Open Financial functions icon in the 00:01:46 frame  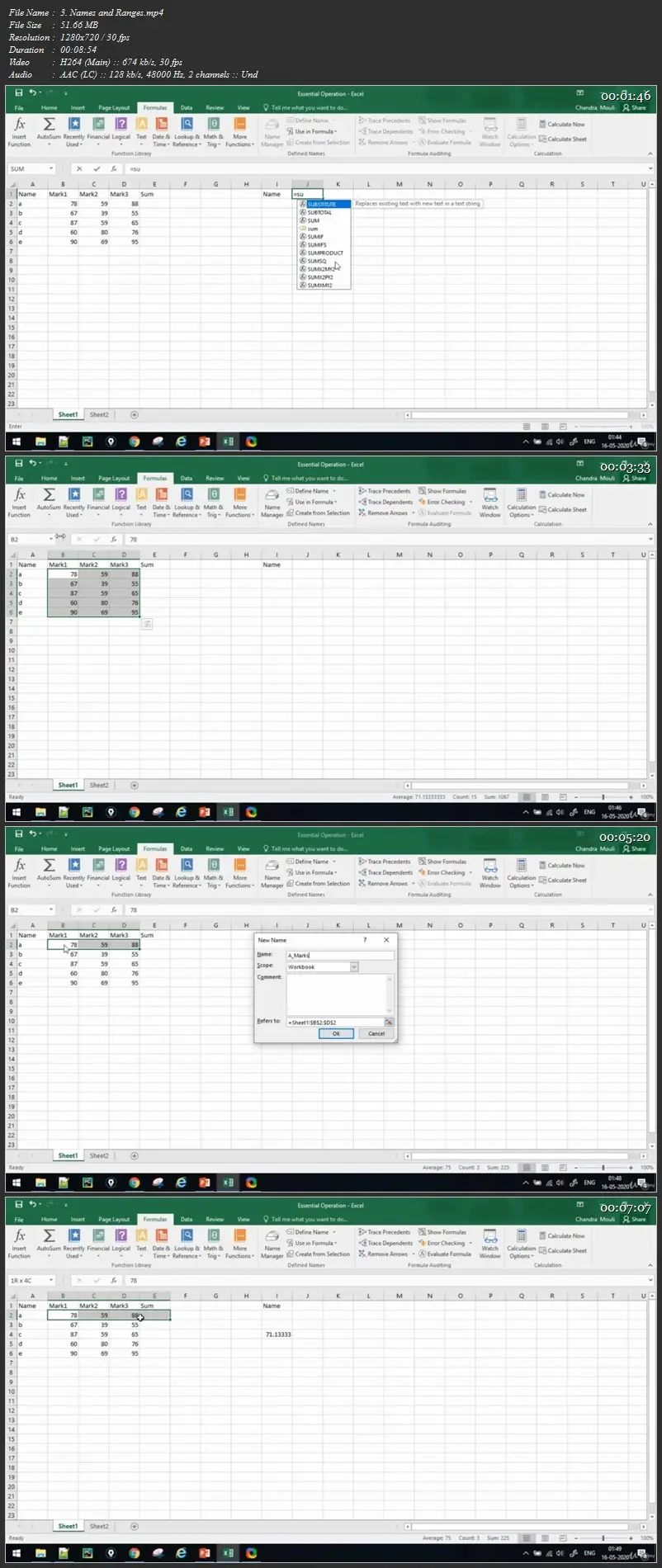pyautogui.click(x=98, y=124)
